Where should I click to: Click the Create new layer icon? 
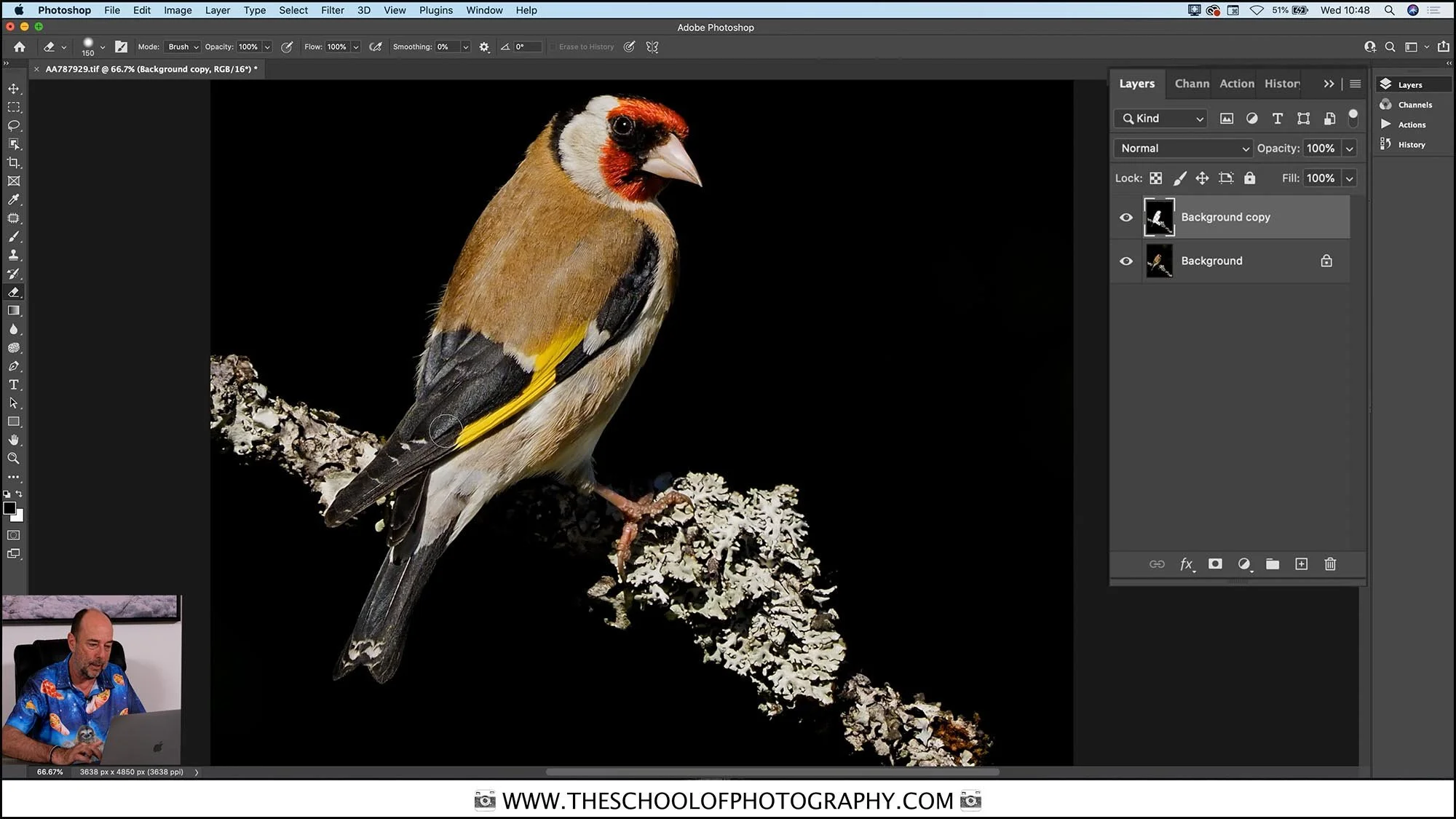(1302, 564)
